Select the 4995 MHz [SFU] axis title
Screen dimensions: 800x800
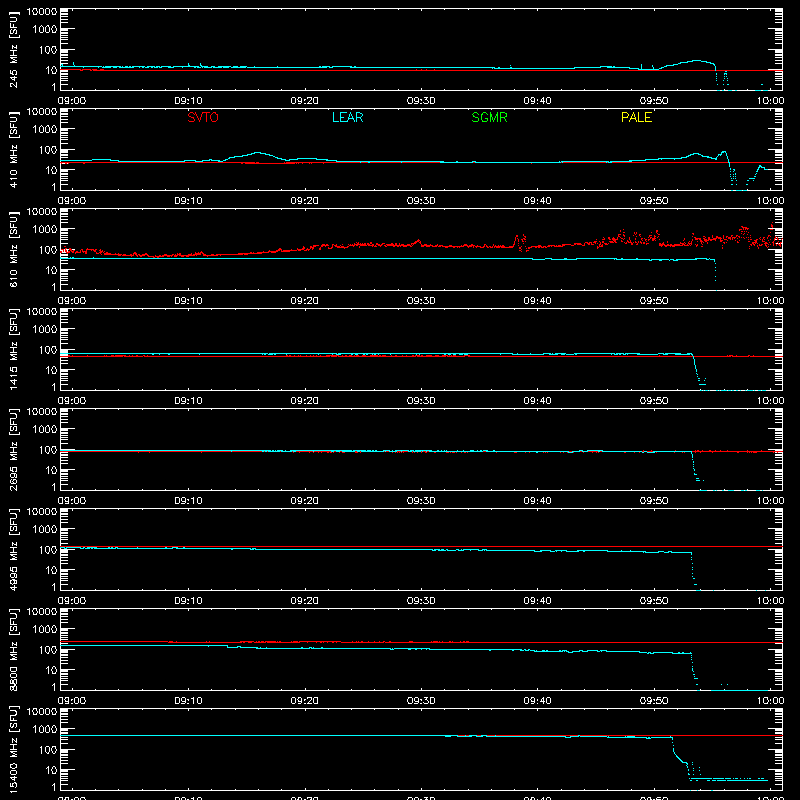(13, 549)
